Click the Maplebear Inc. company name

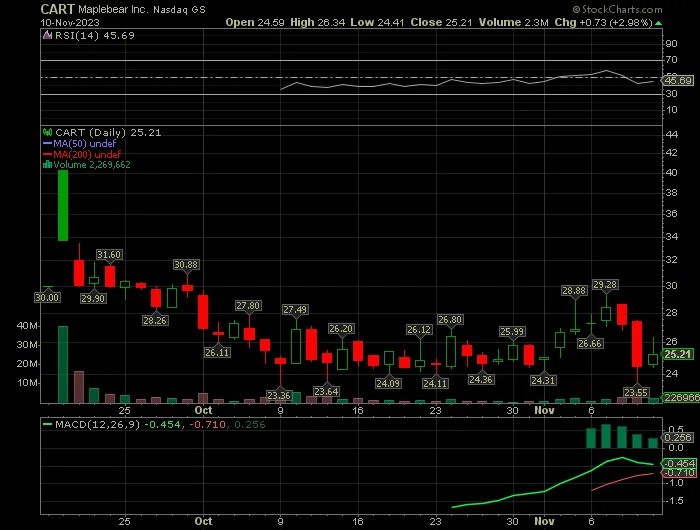pyautogui.click(x=112, y=9)
